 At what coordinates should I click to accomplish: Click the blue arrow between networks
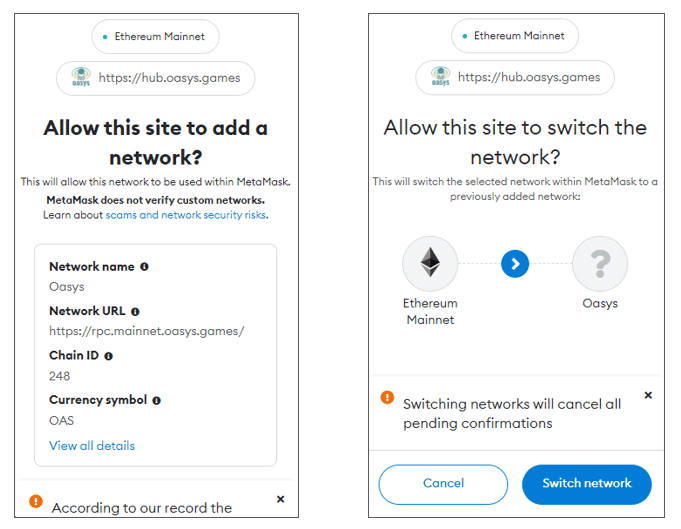pyautogui.click(x=515, y=264)
